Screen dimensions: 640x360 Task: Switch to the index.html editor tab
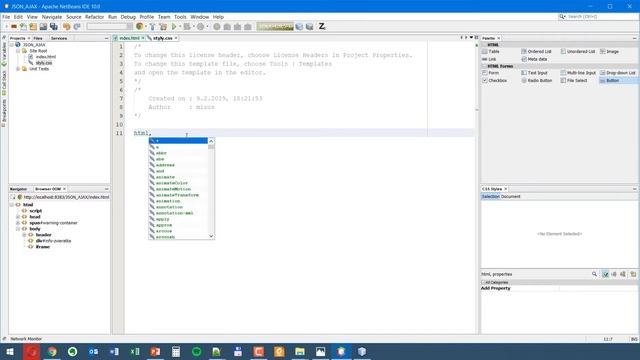(x=129, y=38)
